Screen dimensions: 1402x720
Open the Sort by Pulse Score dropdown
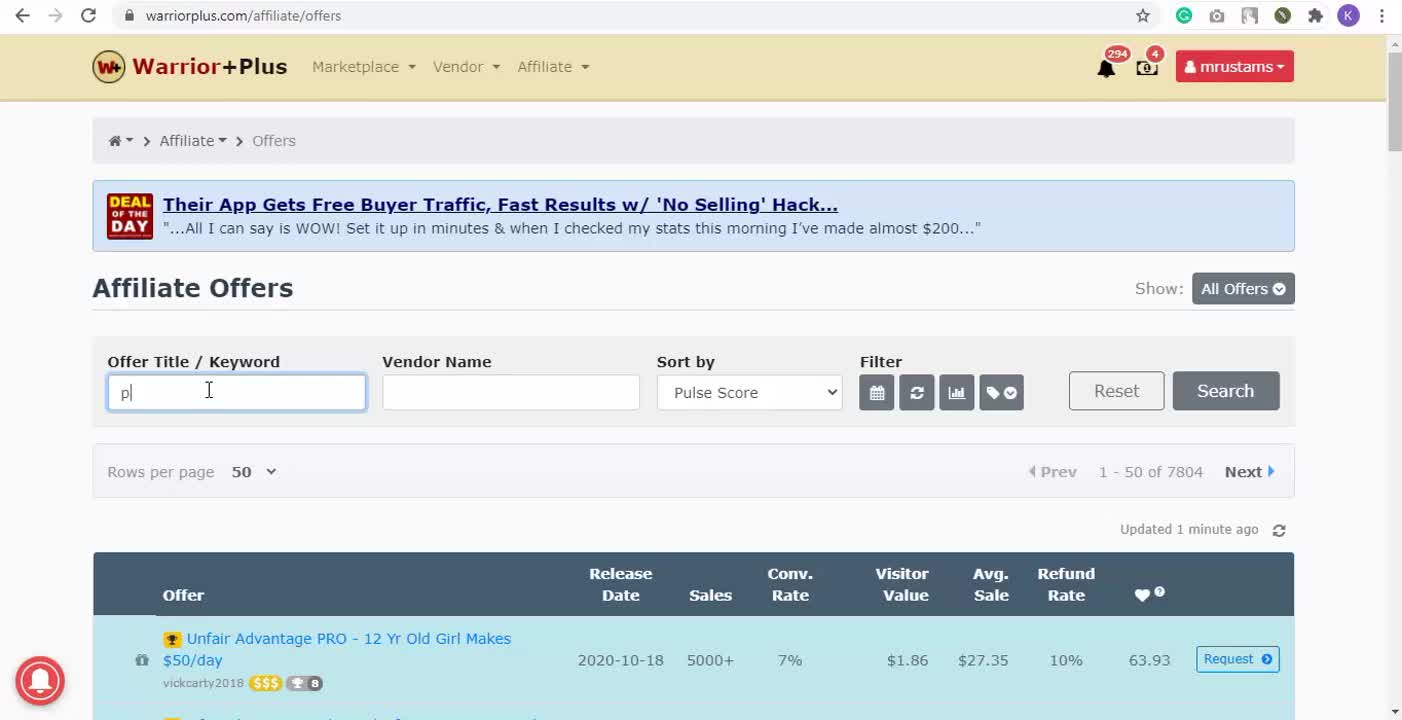749,392
